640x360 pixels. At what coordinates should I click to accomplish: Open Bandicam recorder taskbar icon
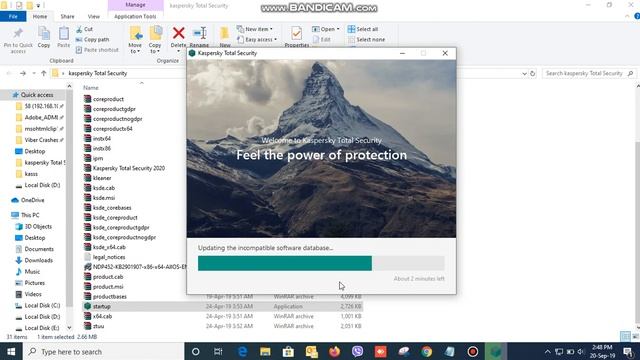473,351
